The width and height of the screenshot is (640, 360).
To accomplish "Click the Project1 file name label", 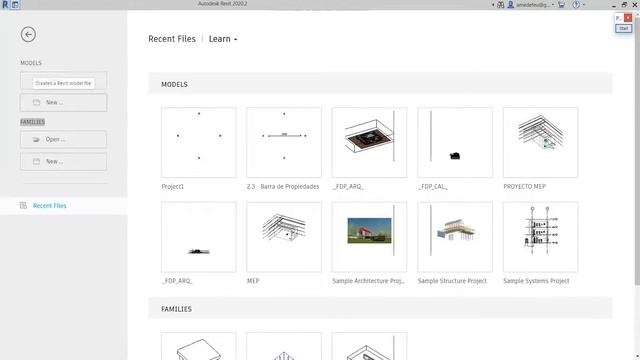I will click(173, 187).
